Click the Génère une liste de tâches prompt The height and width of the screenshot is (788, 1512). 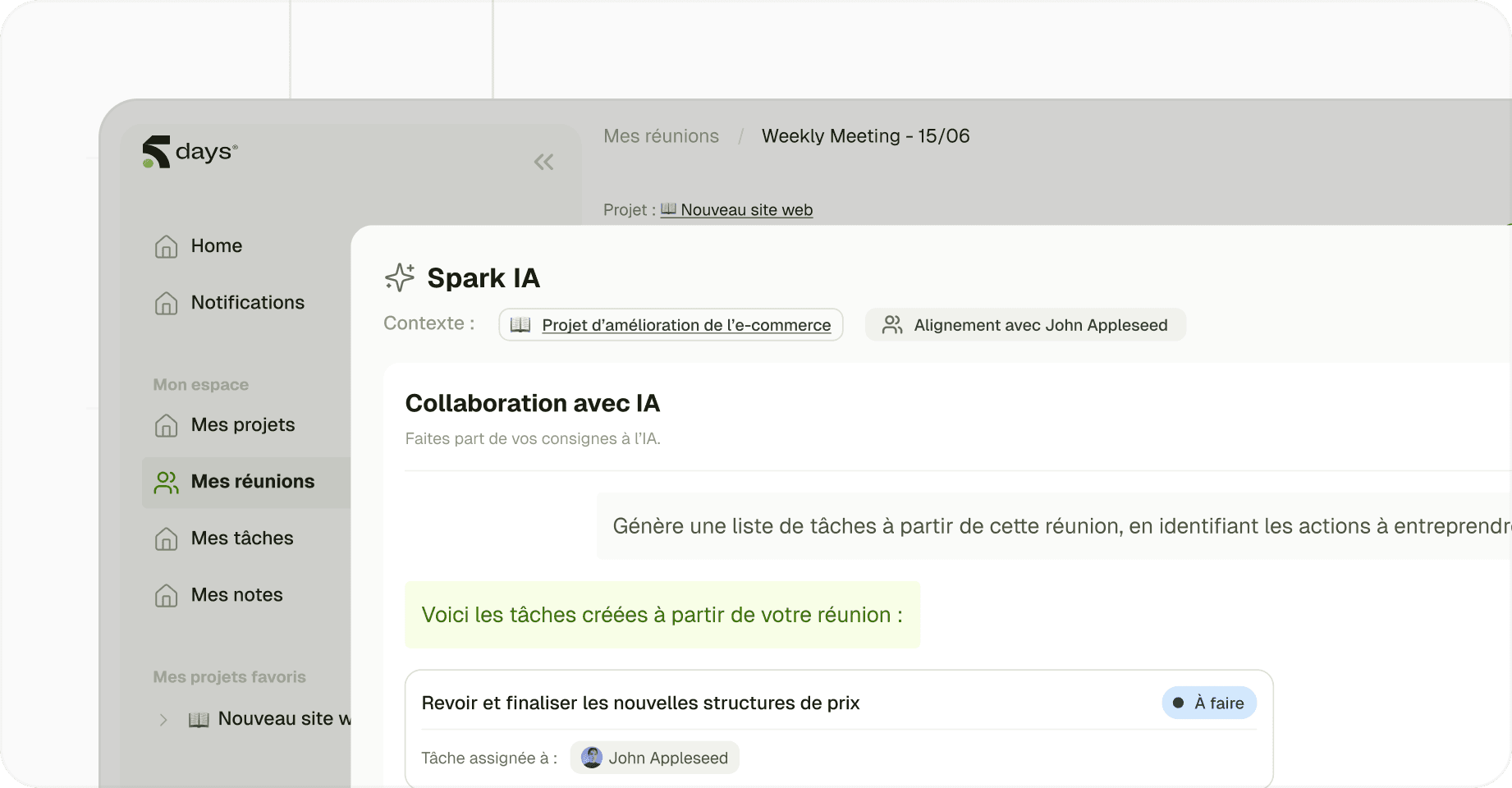[1054, 526]
